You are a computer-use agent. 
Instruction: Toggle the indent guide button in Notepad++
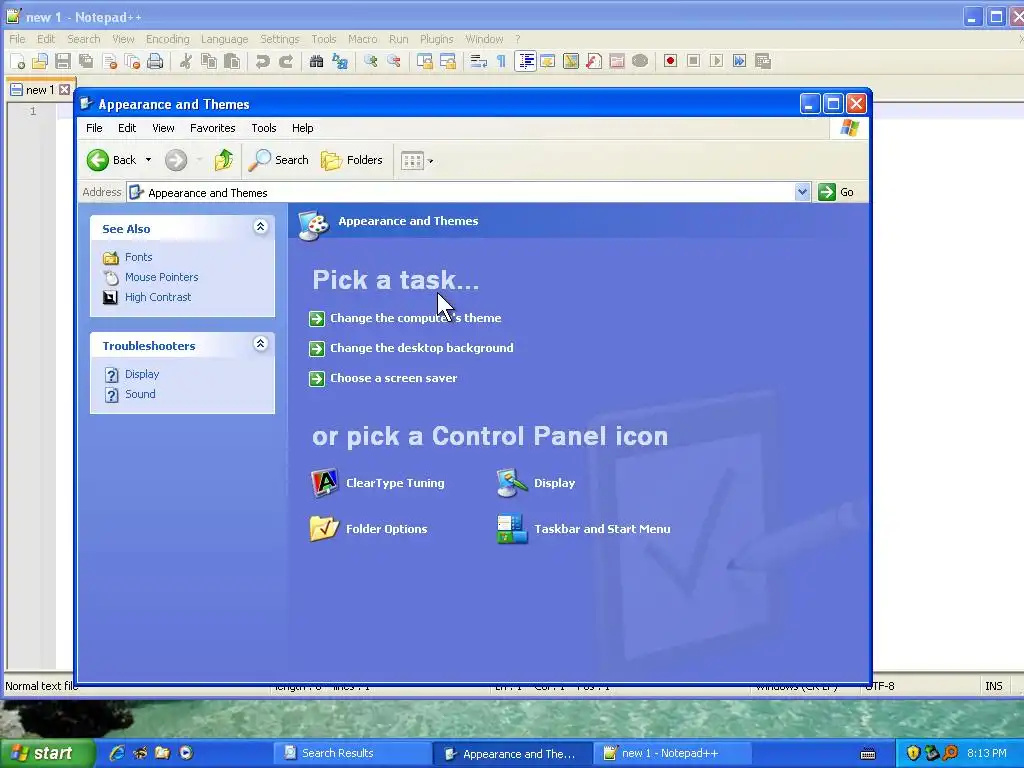(x=525, y=61)
